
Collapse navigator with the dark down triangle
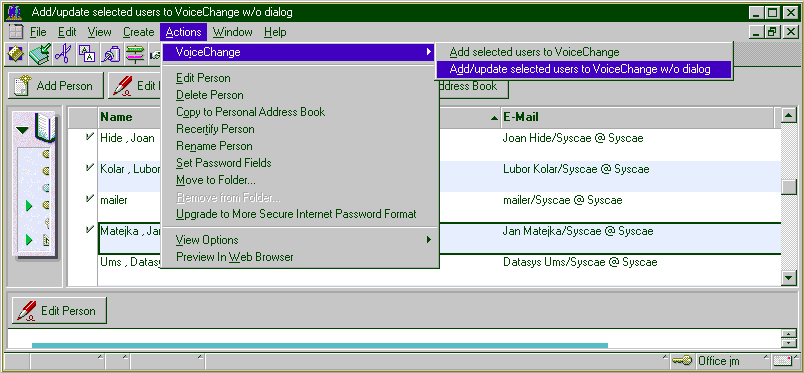pos(22,130)
